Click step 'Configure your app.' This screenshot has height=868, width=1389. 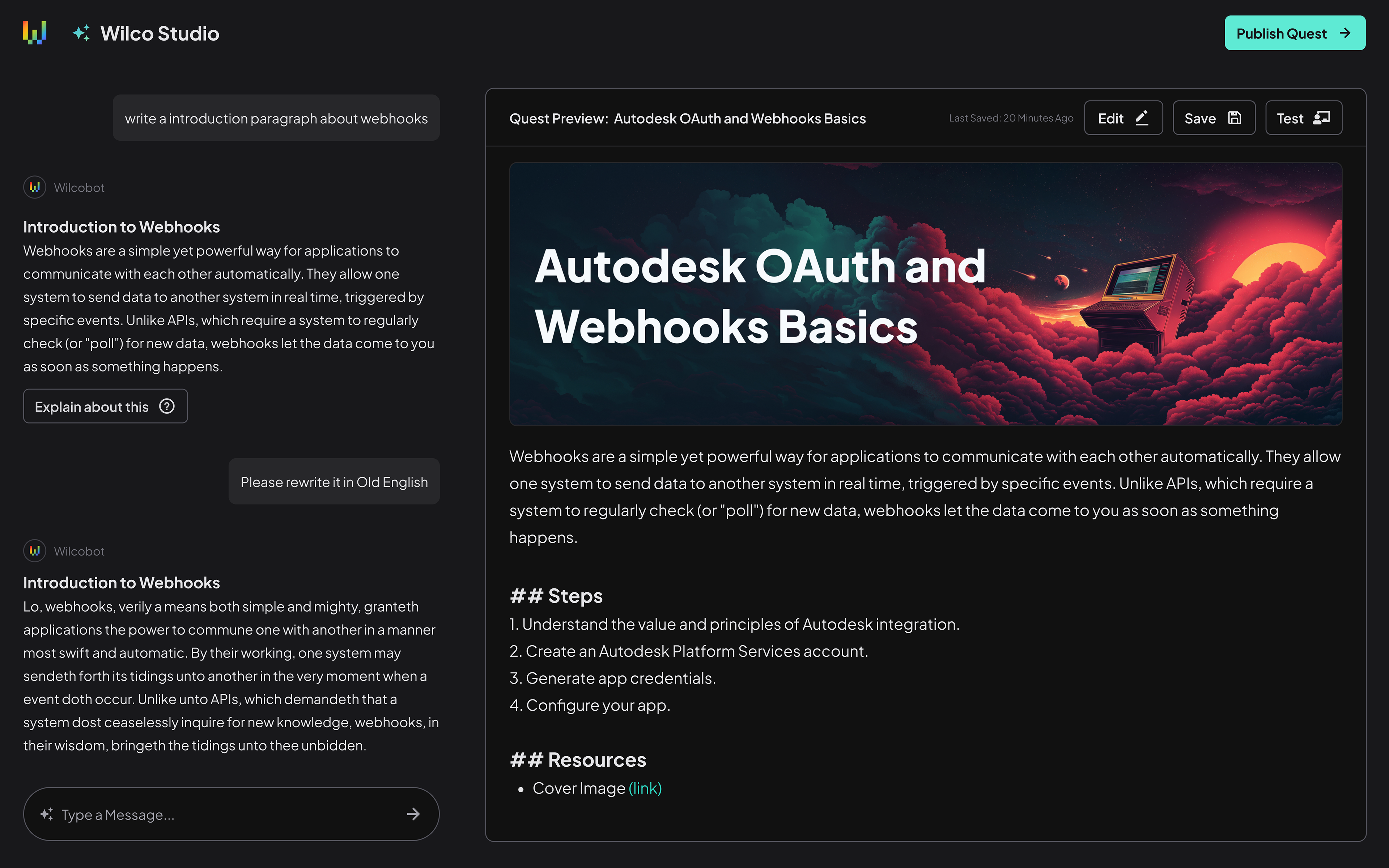(590, 706)
